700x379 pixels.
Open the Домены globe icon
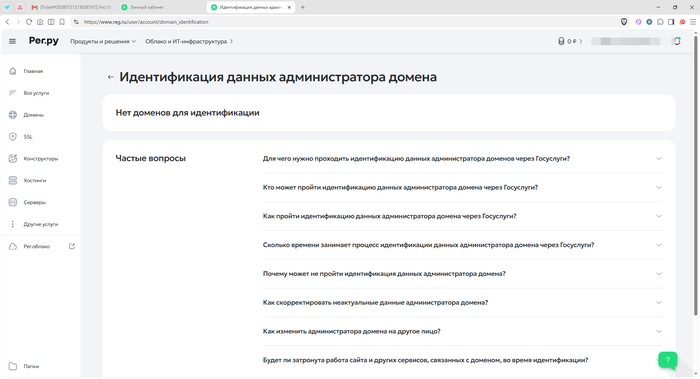coord(12,115)
